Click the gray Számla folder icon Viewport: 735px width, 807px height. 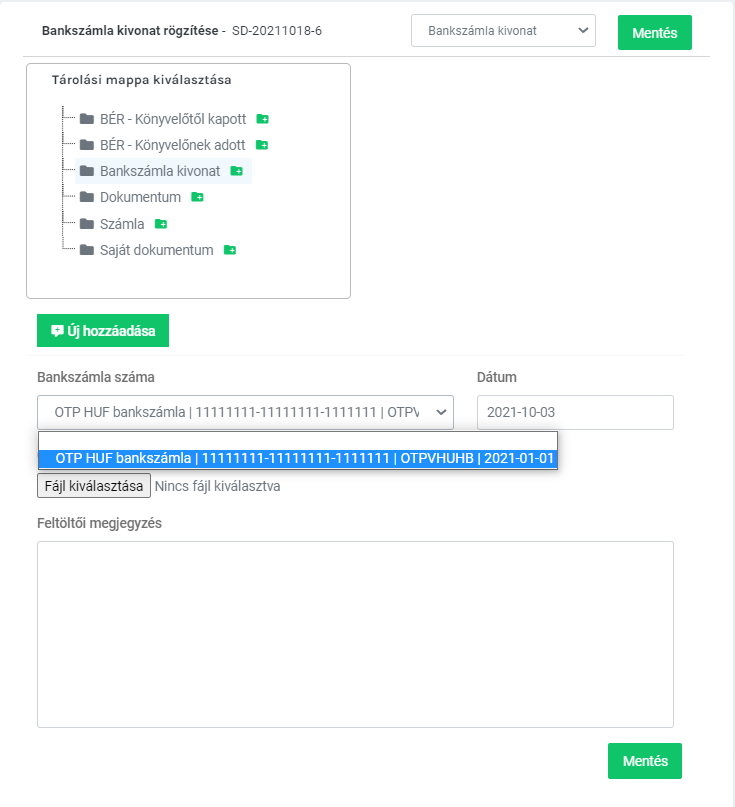(87, 223)
